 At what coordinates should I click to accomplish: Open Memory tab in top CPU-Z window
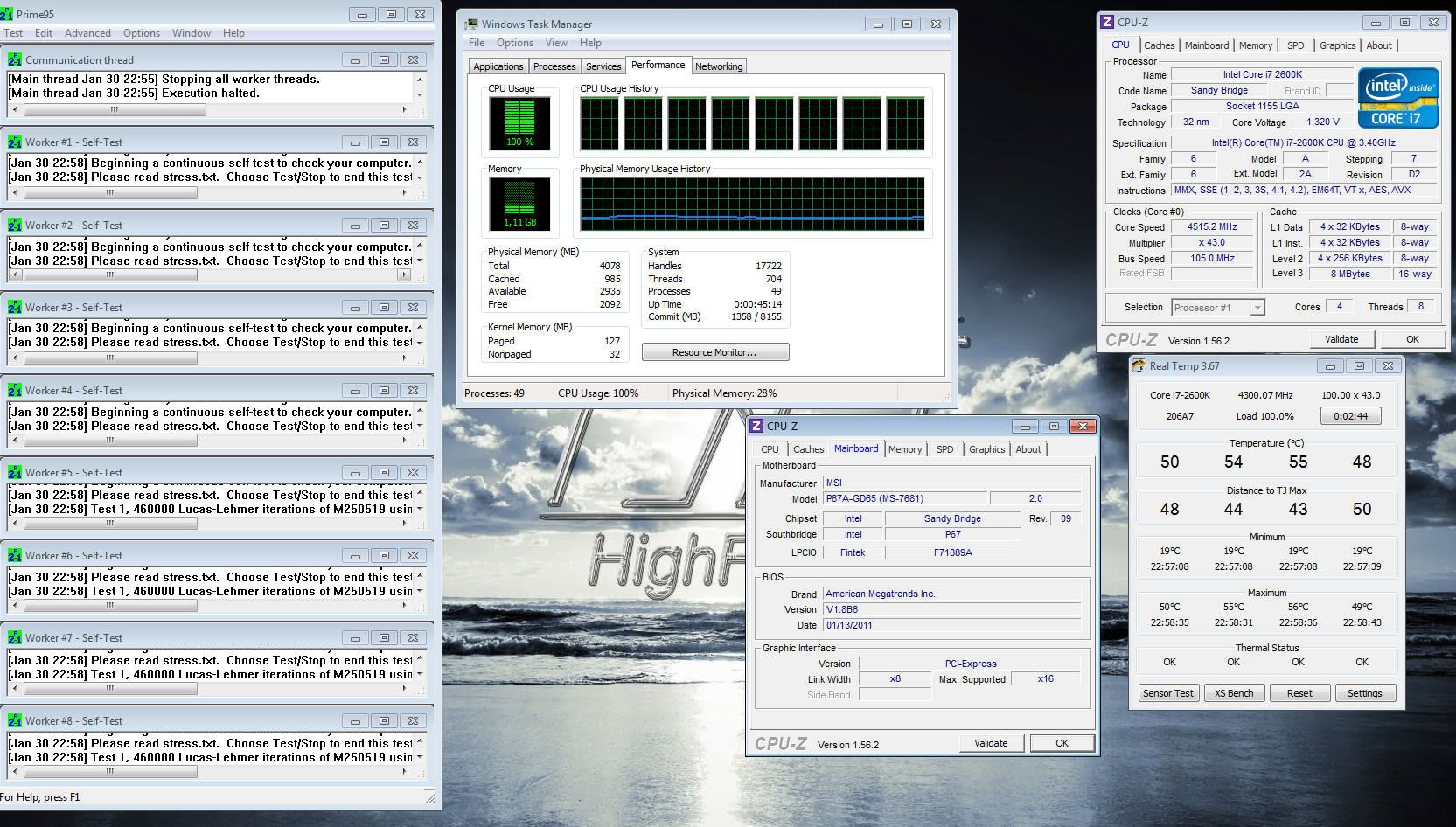(x=1255, y=45)
